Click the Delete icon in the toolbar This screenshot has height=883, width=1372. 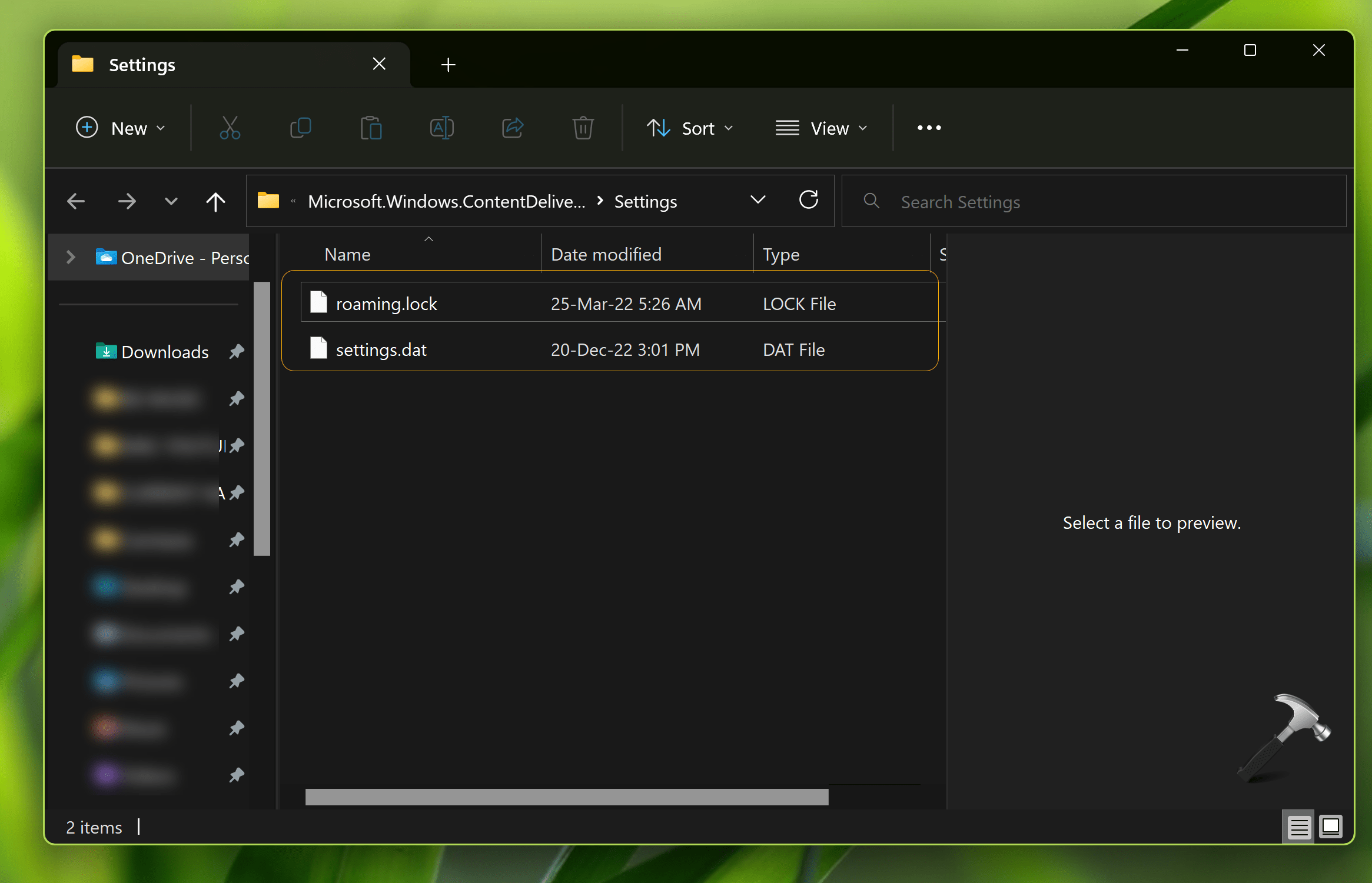(583, 128)
